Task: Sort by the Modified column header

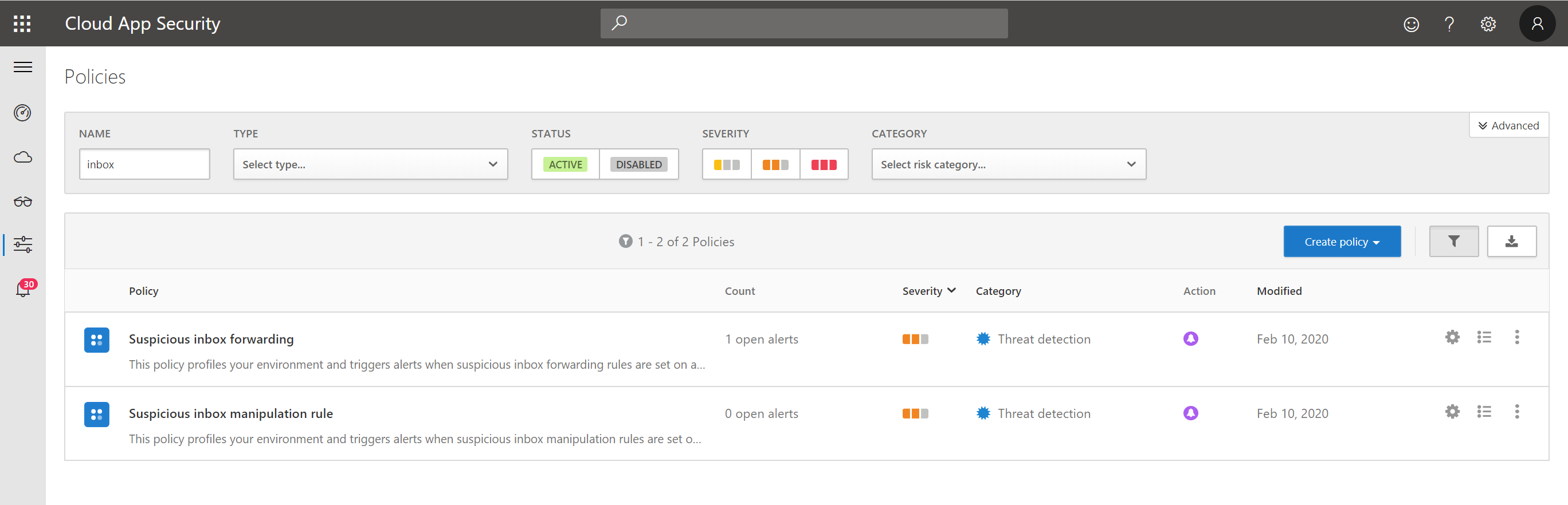Action: (x=1279, y=291)
